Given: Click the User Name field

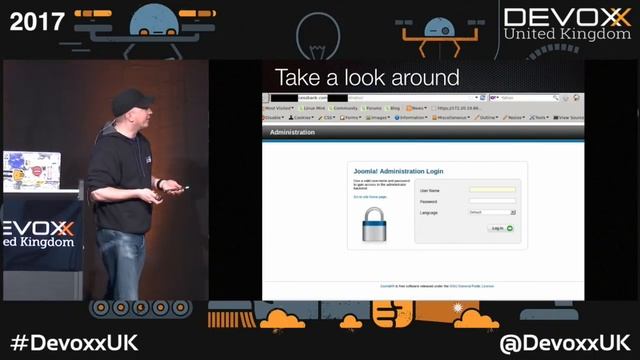Looking at the screenshot, I should [492, 190].
